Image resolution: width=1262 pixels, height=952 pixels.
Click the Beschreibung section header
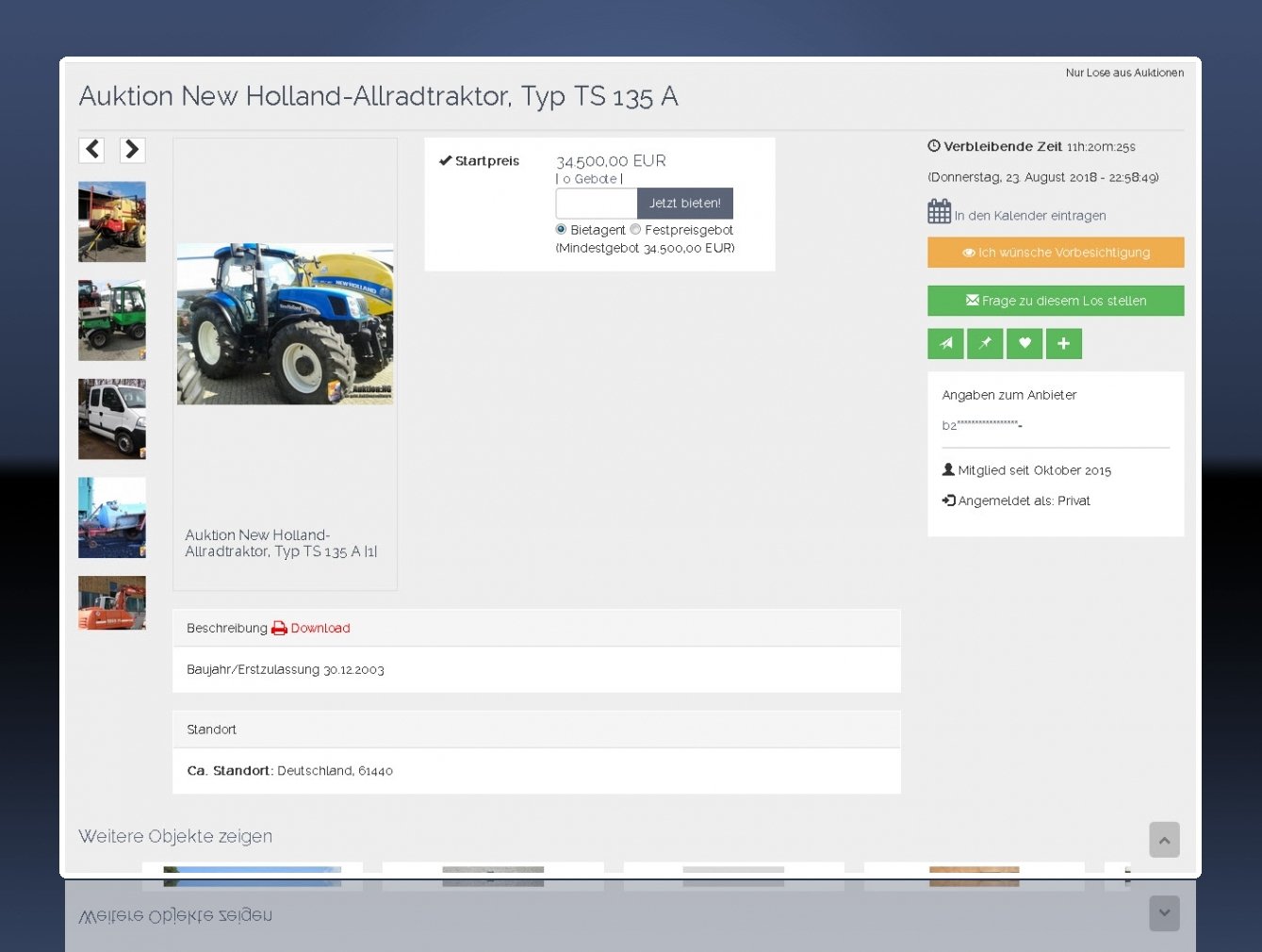536,628
